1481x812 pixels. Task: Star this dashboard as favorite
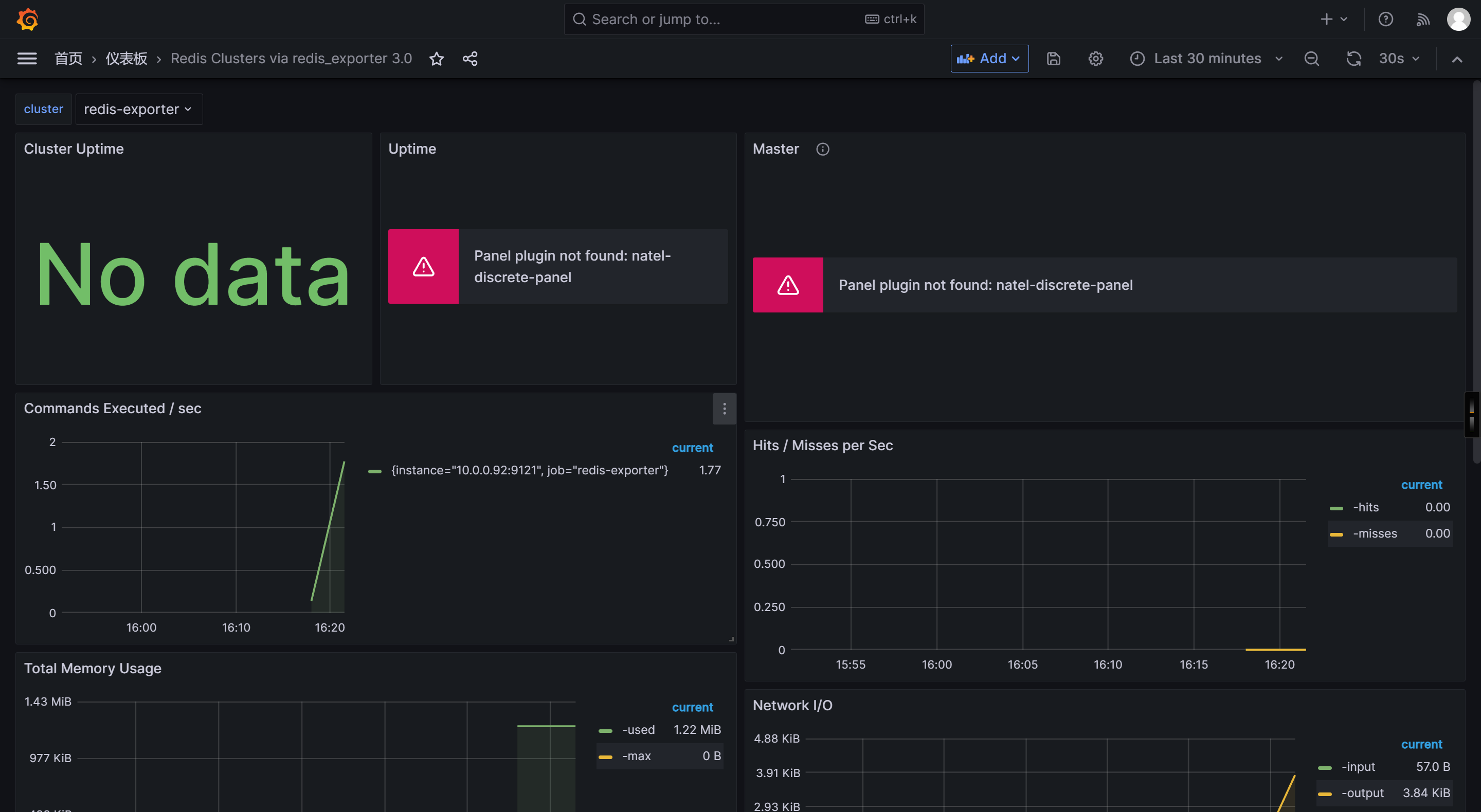click(437, 59)
